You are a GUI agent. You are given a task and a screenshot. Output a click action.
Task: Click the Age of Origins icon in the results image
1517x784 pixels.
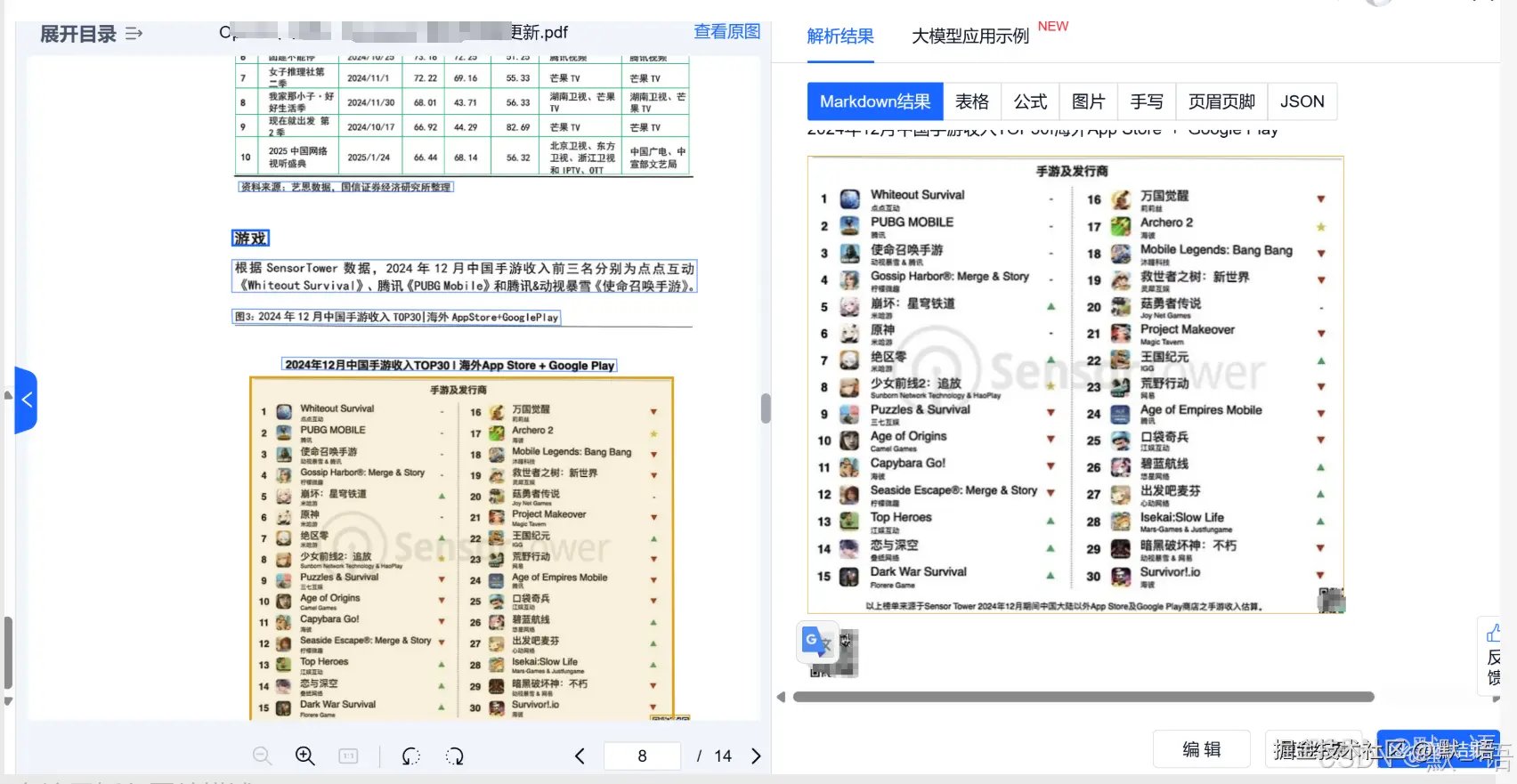[x=849, y=440]
